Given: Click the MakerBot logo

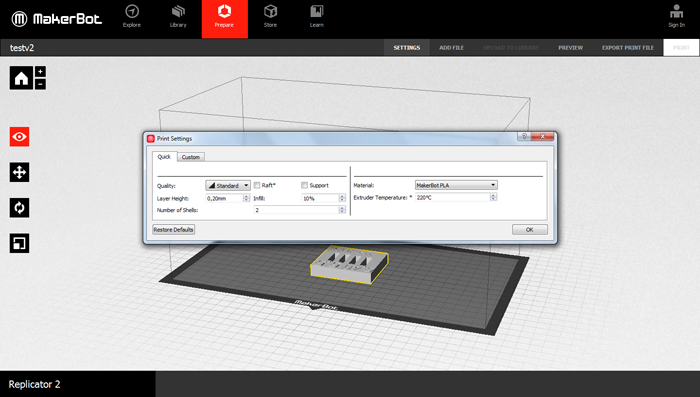Looking at the screenshot, I should 57,19.
